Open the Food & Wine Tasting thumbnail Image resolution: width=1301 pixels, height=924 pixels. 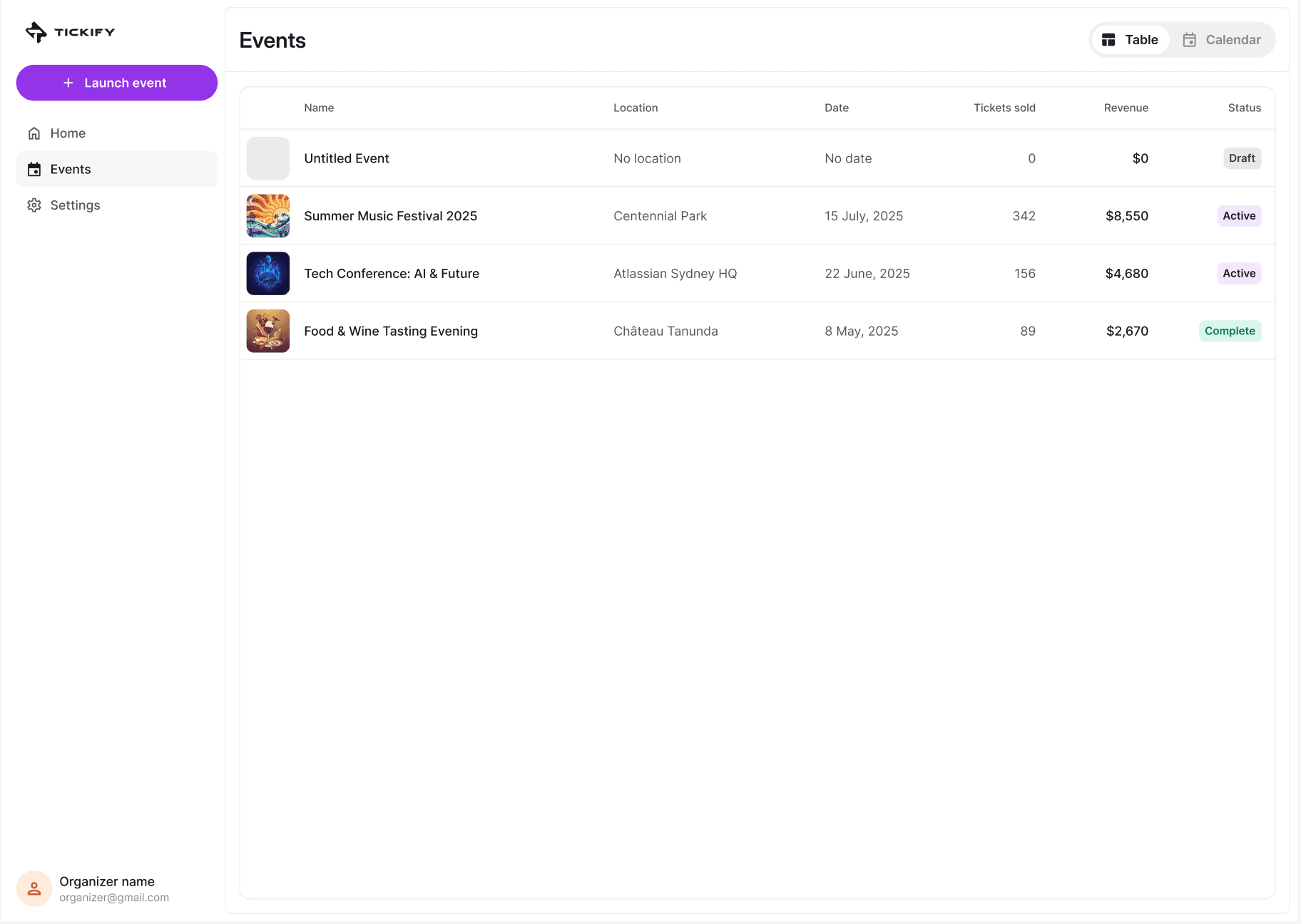point(268,331)
